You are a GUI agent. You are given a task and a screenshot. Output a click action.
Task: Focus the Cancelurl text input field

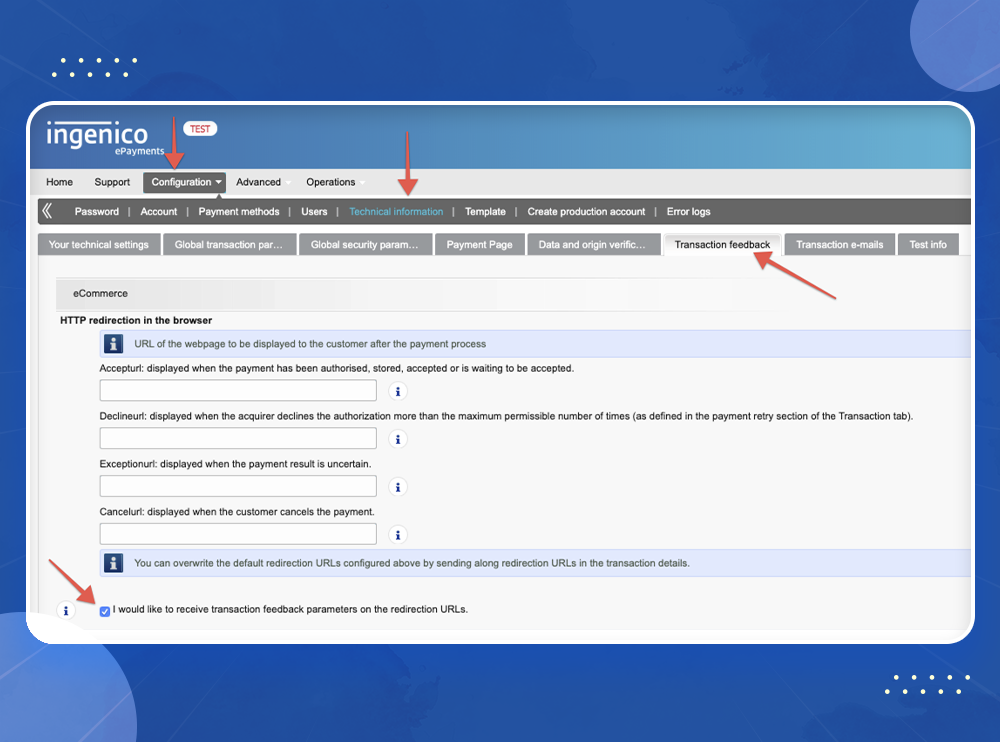click(x=238, y=534)
